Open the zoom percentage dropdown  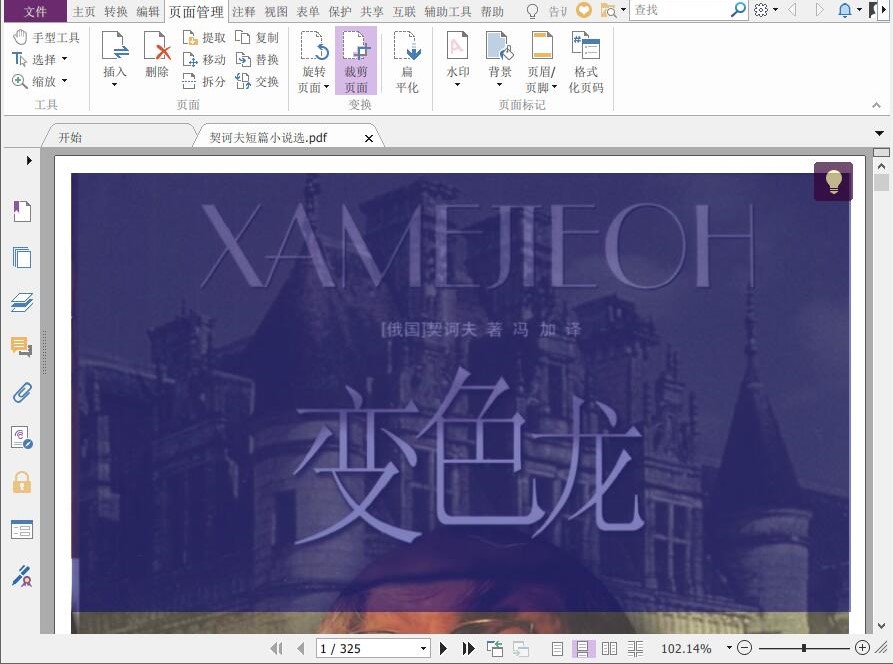click(727, 648)
